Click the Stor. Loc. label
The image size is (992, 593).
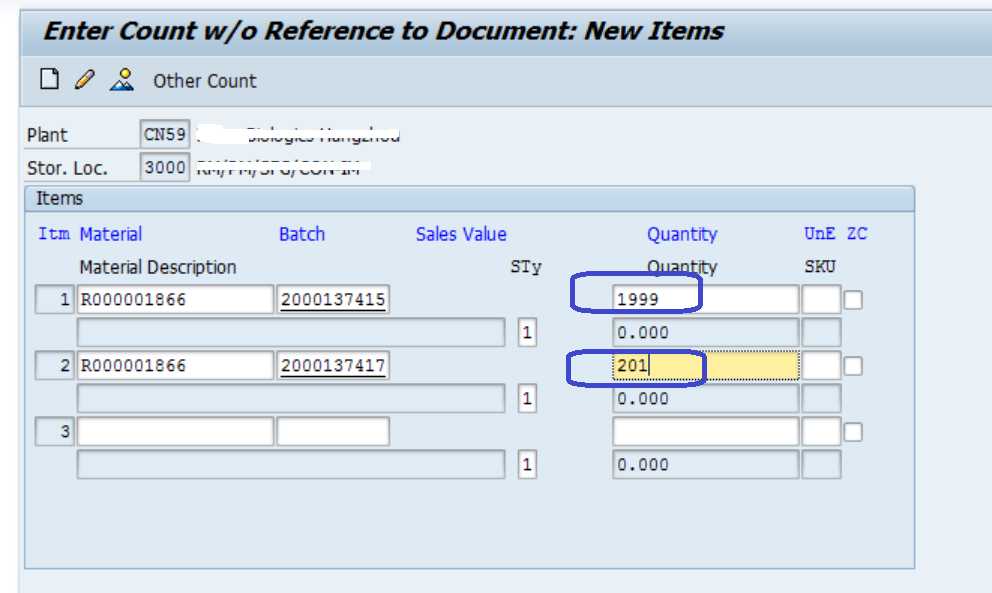(x=67, y=168)
